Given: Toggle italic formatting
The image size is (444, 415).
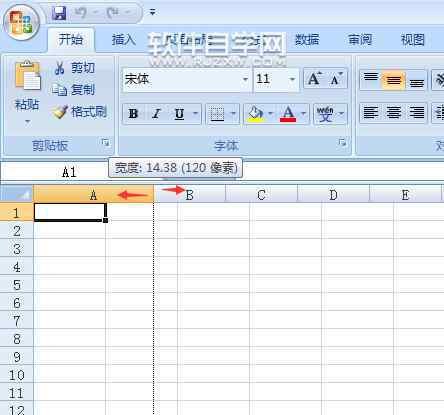Looking at the screenshot, I should click(156, 114).
